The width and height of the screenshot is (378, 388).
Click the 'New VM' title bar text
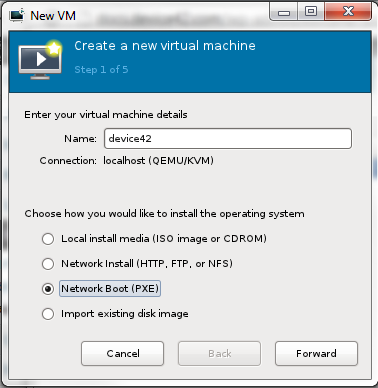(x=53, y=16)
